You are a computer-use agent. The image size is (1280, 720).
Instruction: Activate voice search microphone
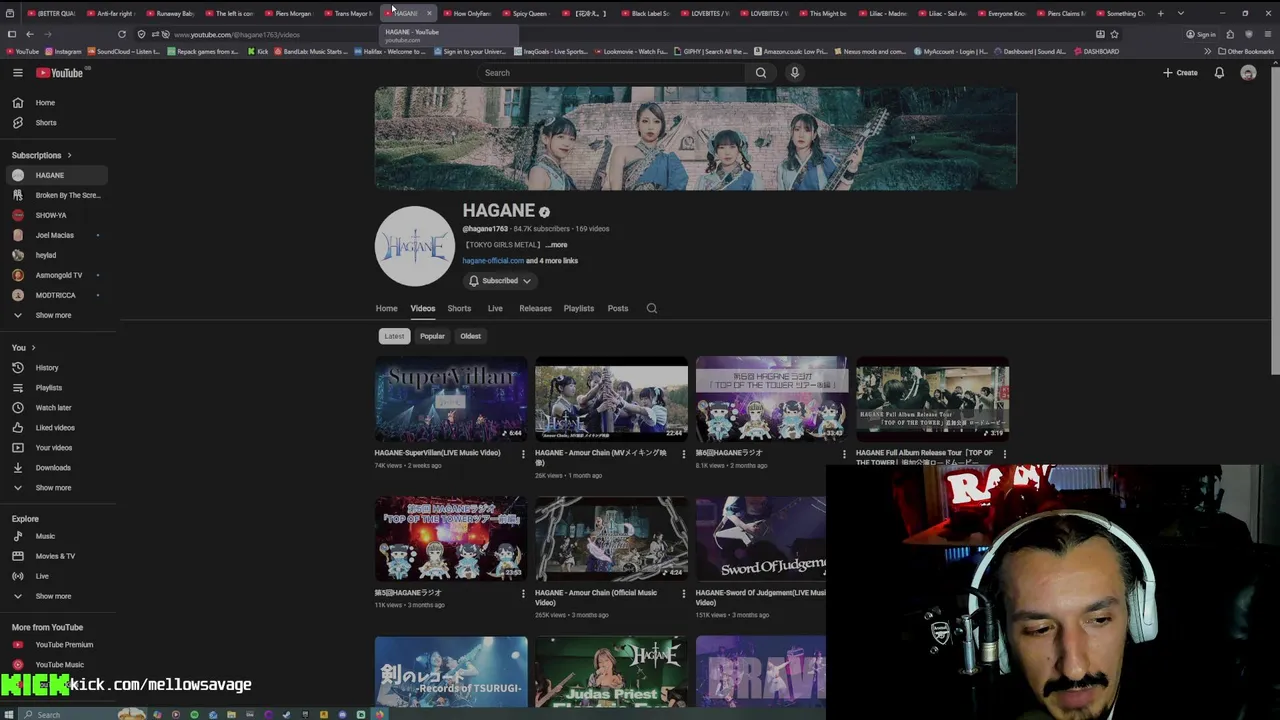[795, 72]
